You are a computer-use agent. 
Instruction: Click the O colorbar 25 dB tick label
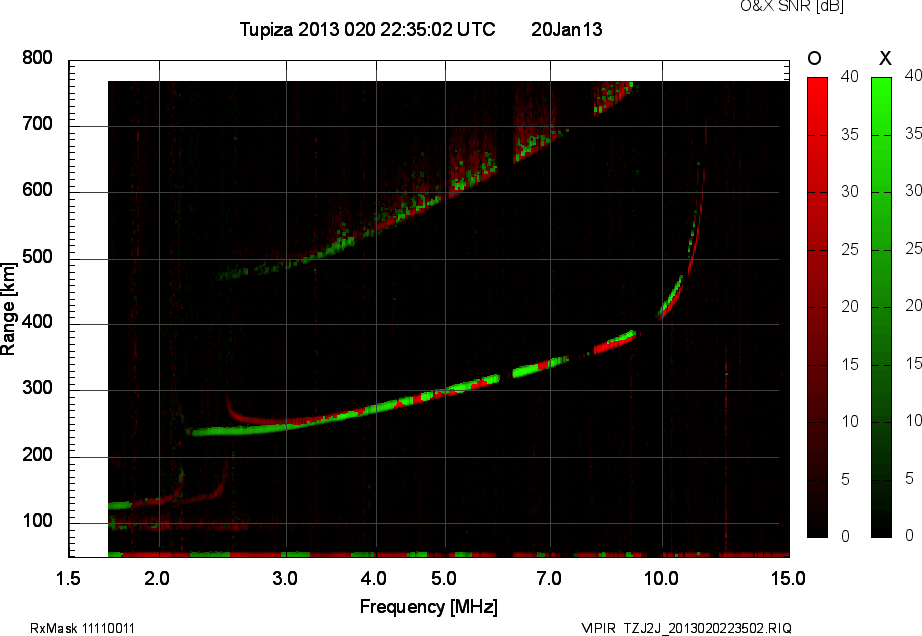849,250
